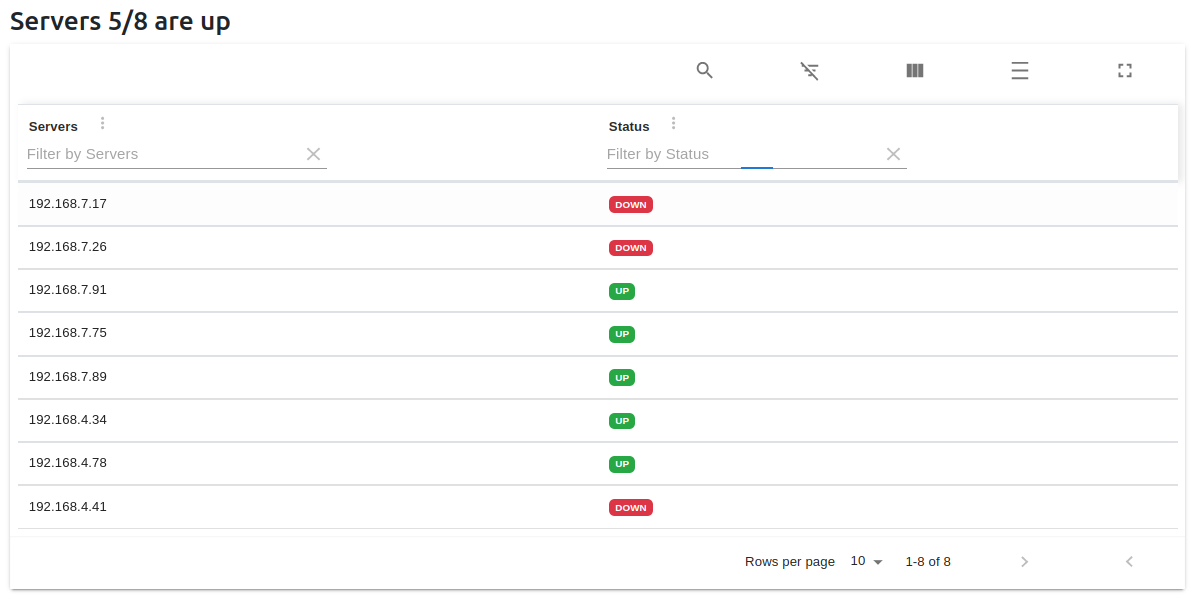
Task: Select server 192.168.7.17
Action: click(68, 204)
